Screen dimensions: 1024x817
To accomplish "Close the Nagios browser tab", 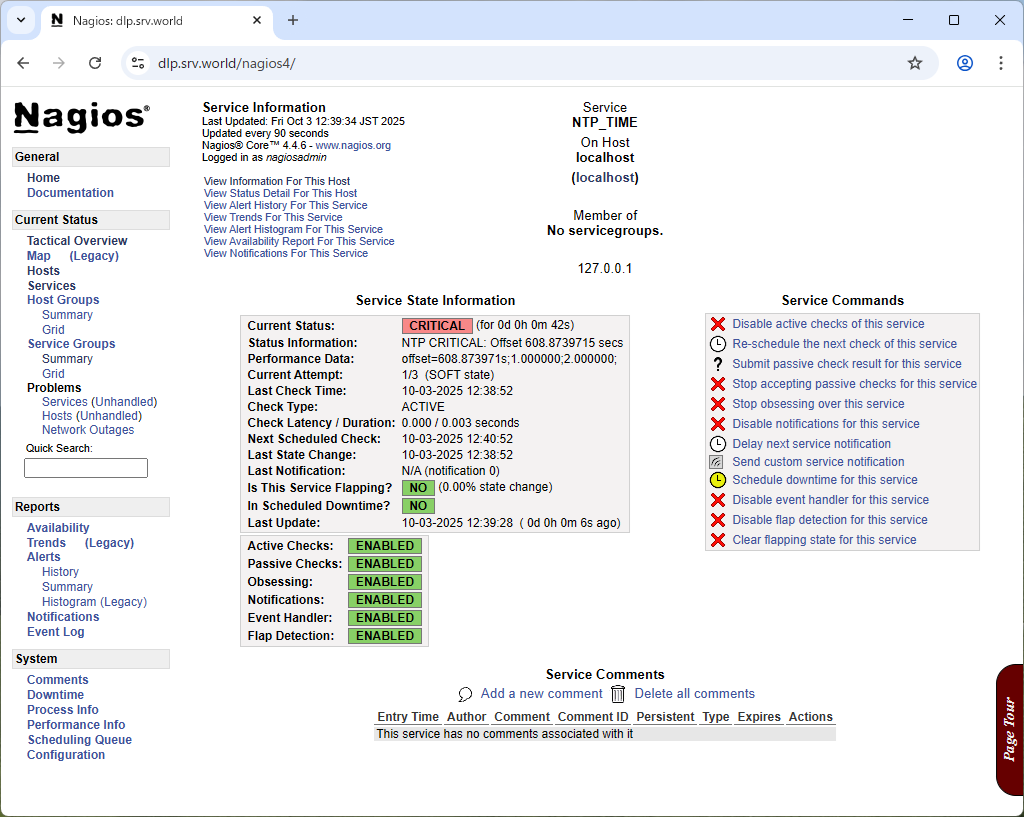I will (x=257, y=20).
